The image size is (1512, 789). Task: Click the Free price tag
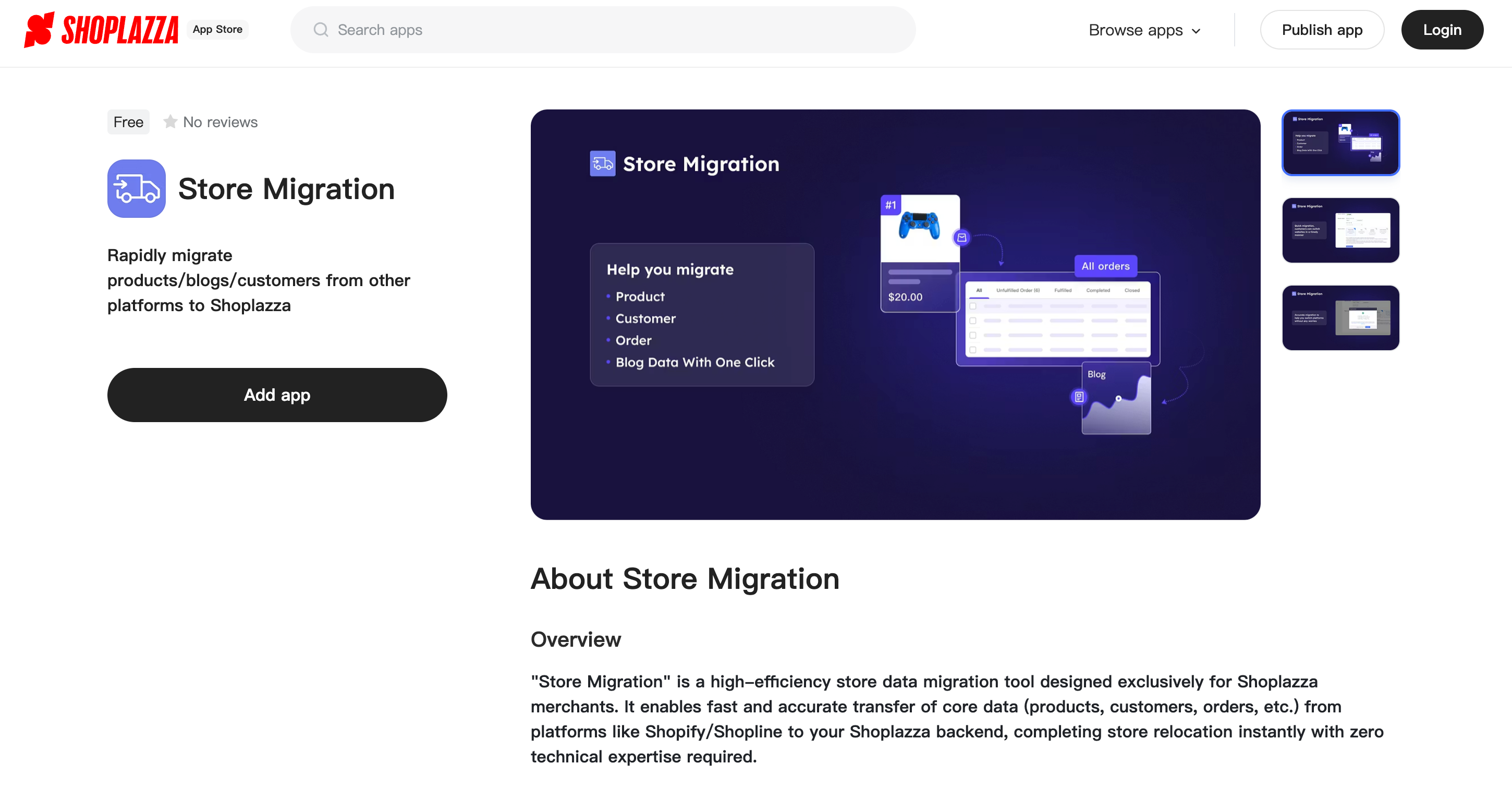(128, 122)
